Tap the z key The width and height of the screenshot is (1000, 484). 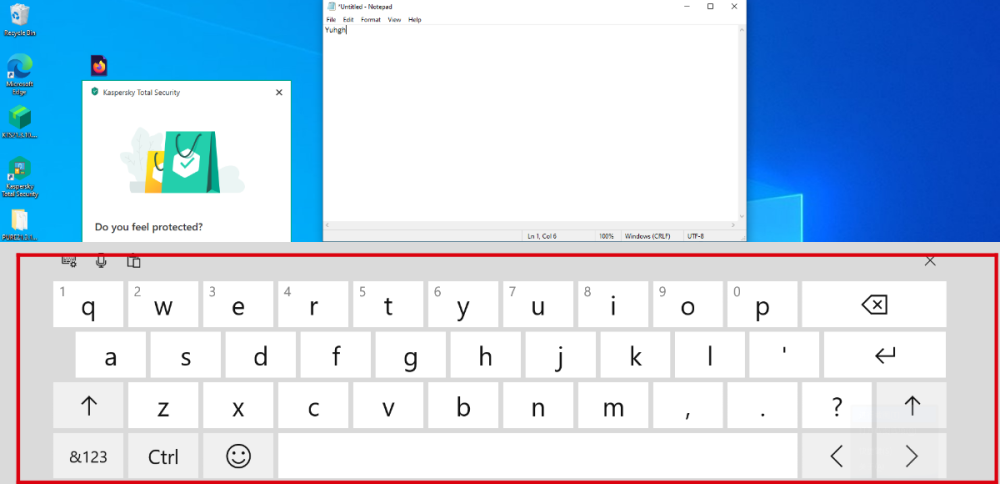tap(163, 405)
